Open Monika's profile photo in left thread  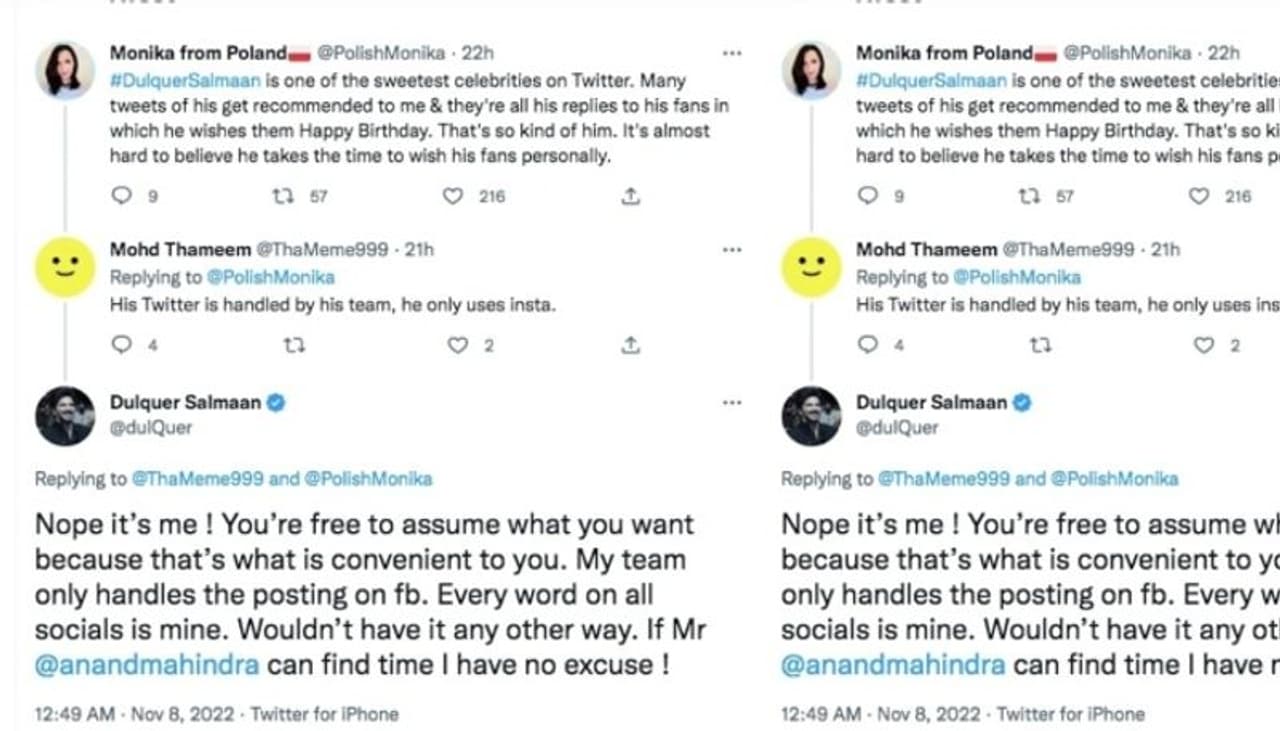65,70
